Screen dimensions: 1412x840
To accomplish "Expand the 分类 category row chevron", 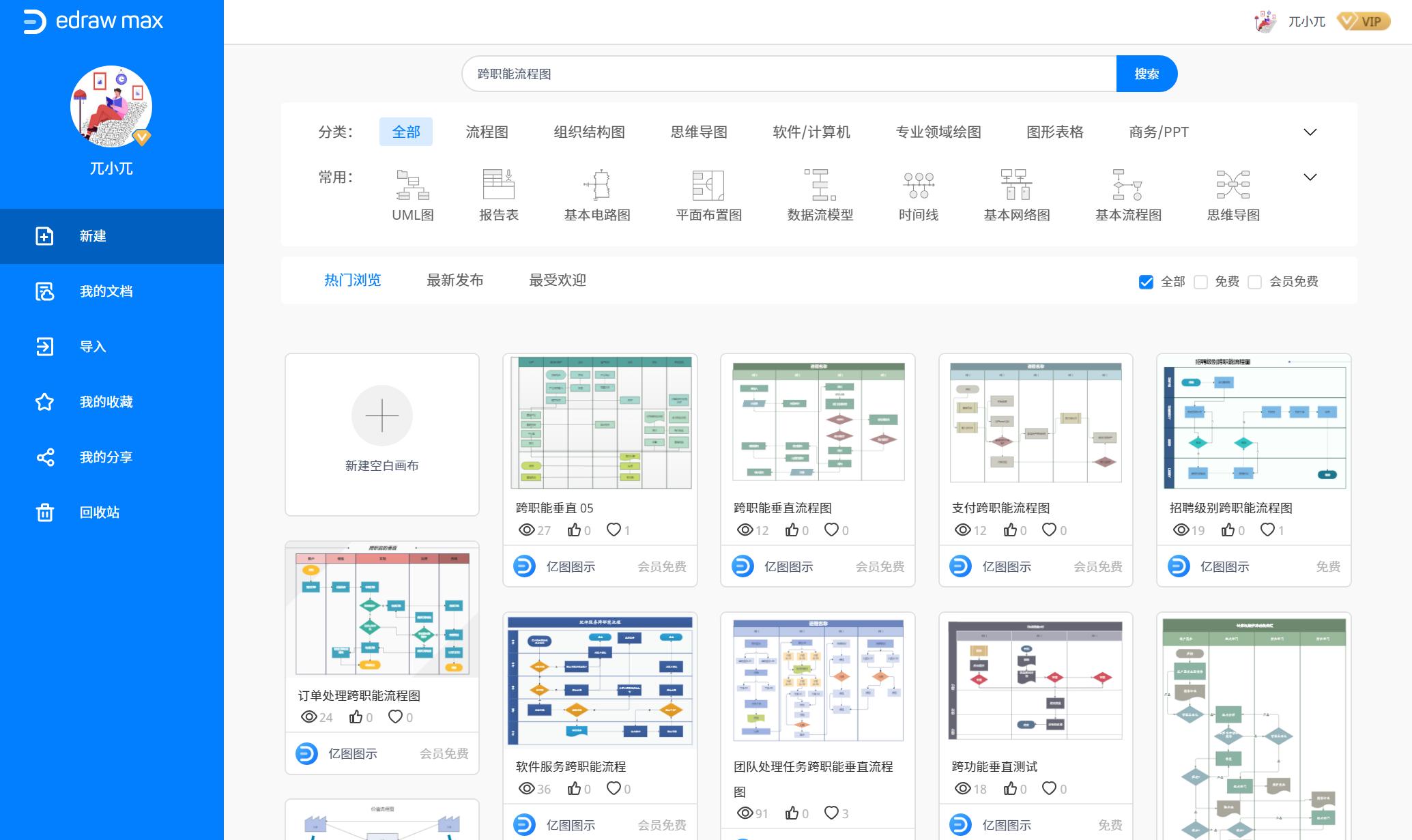I will (x=1310, y=134).
